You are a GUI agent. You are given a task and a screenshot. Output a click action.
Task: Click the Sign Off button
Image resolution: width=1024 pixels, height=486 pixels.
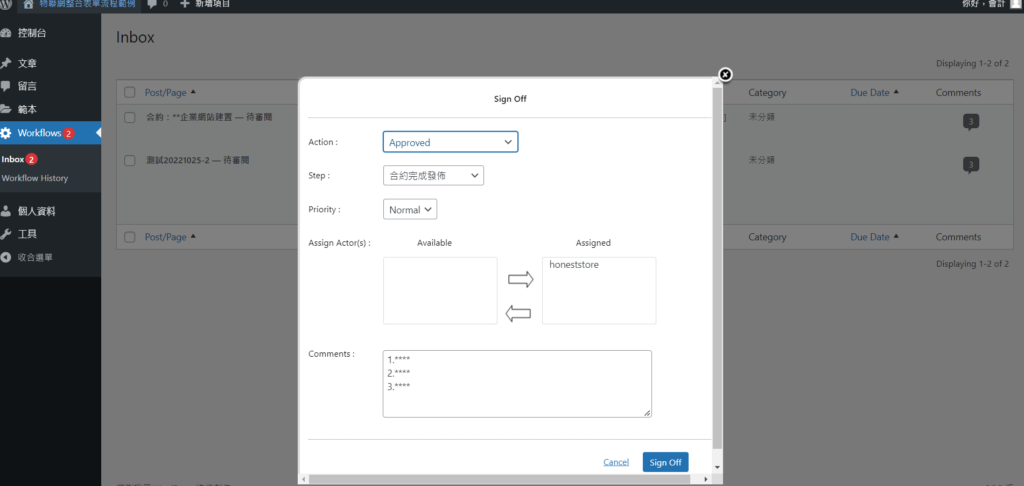coord(665,462)
